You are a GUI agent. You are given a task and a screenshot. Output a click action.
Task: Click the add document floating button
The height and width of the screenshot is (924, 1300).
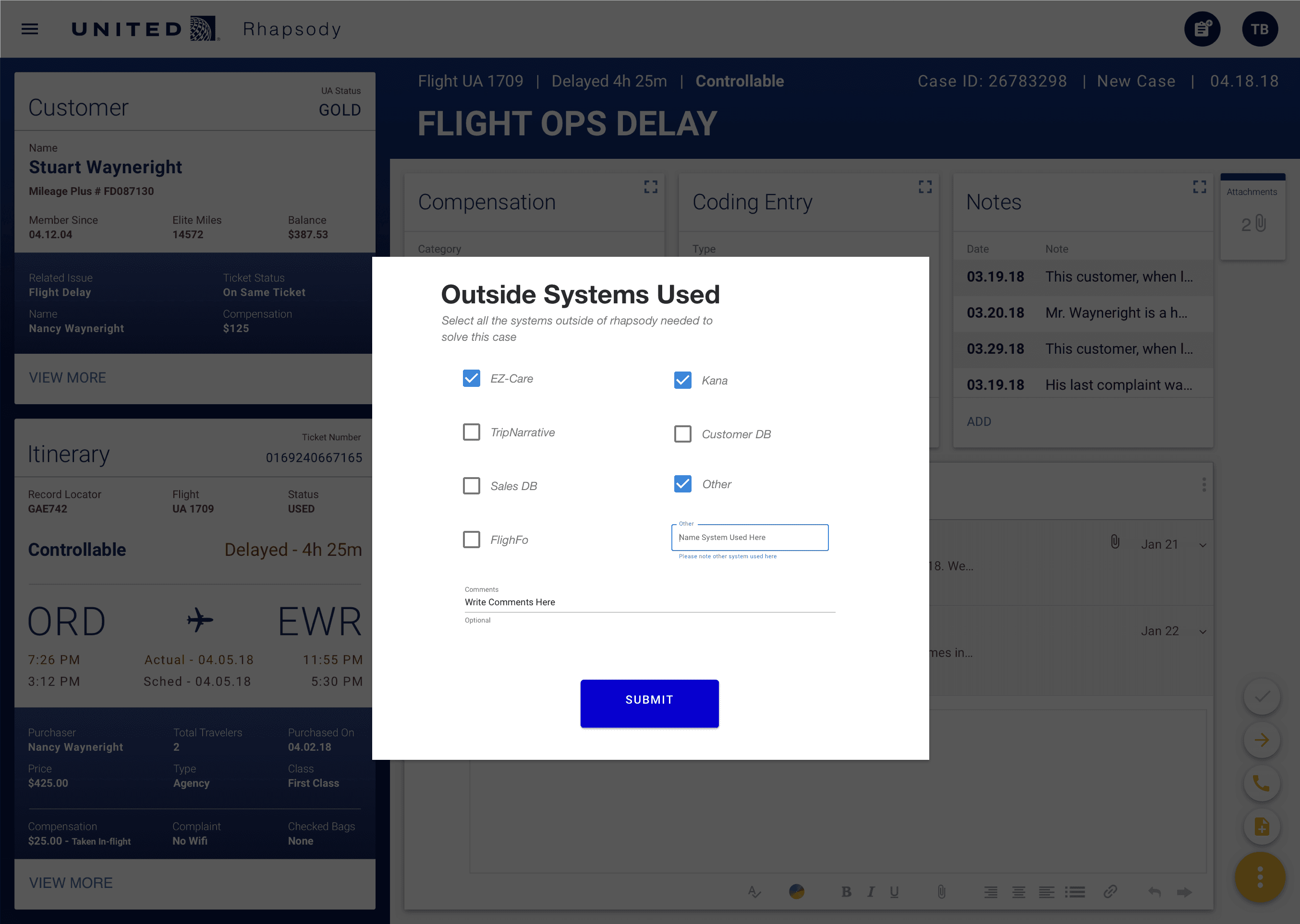(1261, 827)
